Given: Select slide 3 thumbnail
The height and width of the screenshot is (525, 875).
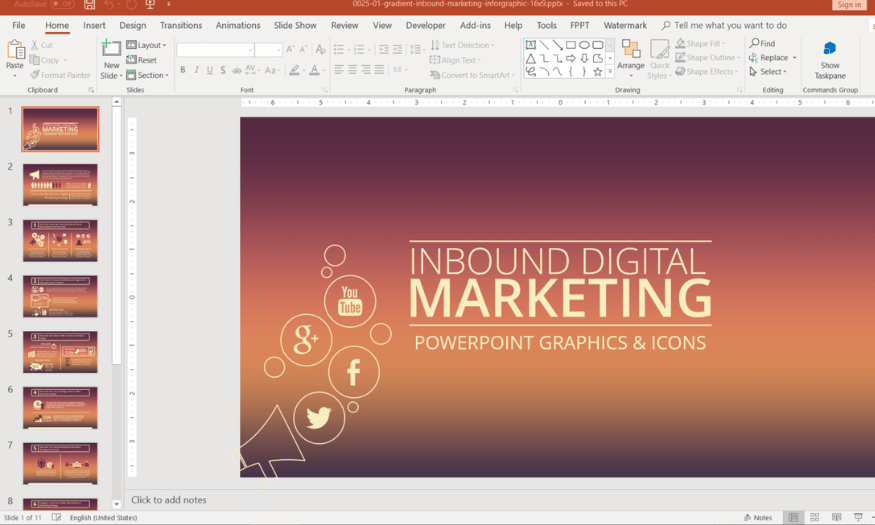Looking at the screenshot, I should tap(60, 240).
